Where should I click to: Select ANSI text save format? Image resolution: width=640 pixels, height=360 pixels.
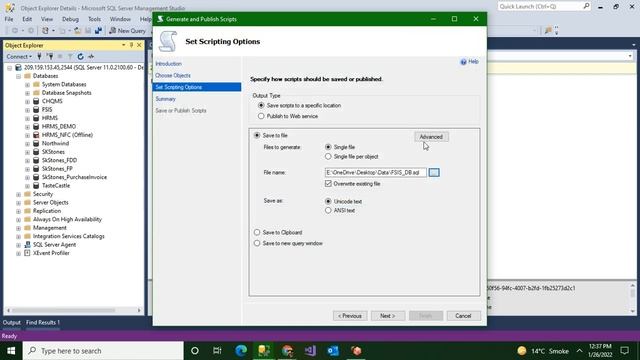click(328, 211)
